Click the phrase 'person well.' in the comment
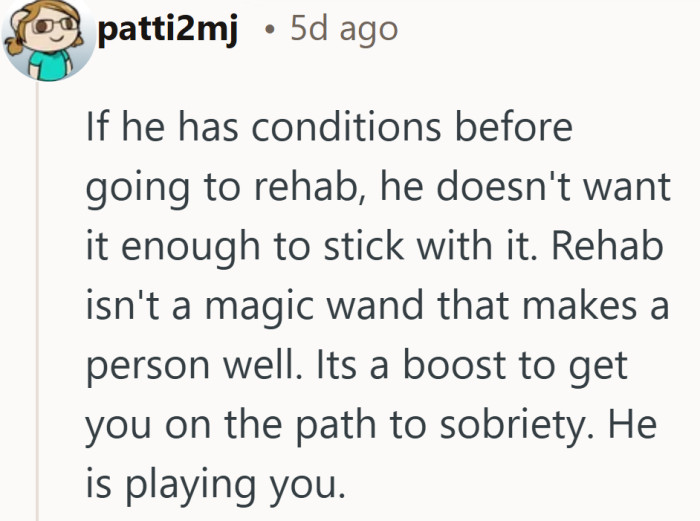This screenshot has width=700, height=521. coord(193,366)
